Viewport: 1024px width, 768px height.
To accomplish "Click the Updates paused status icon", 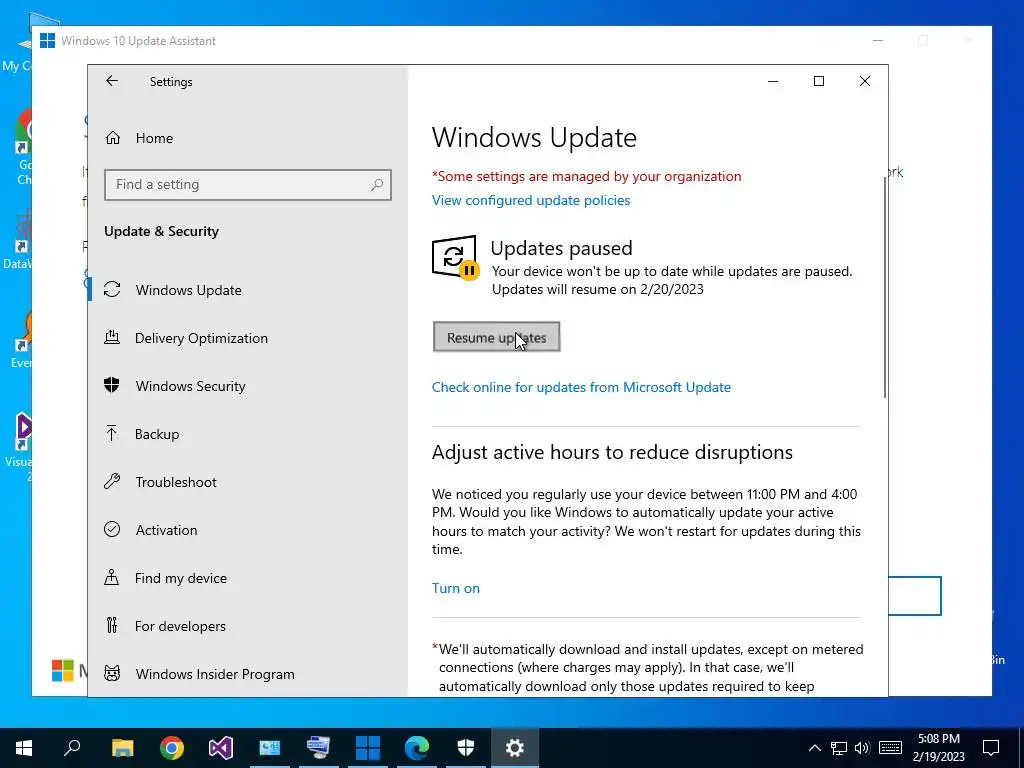I will tap(455, 257).
